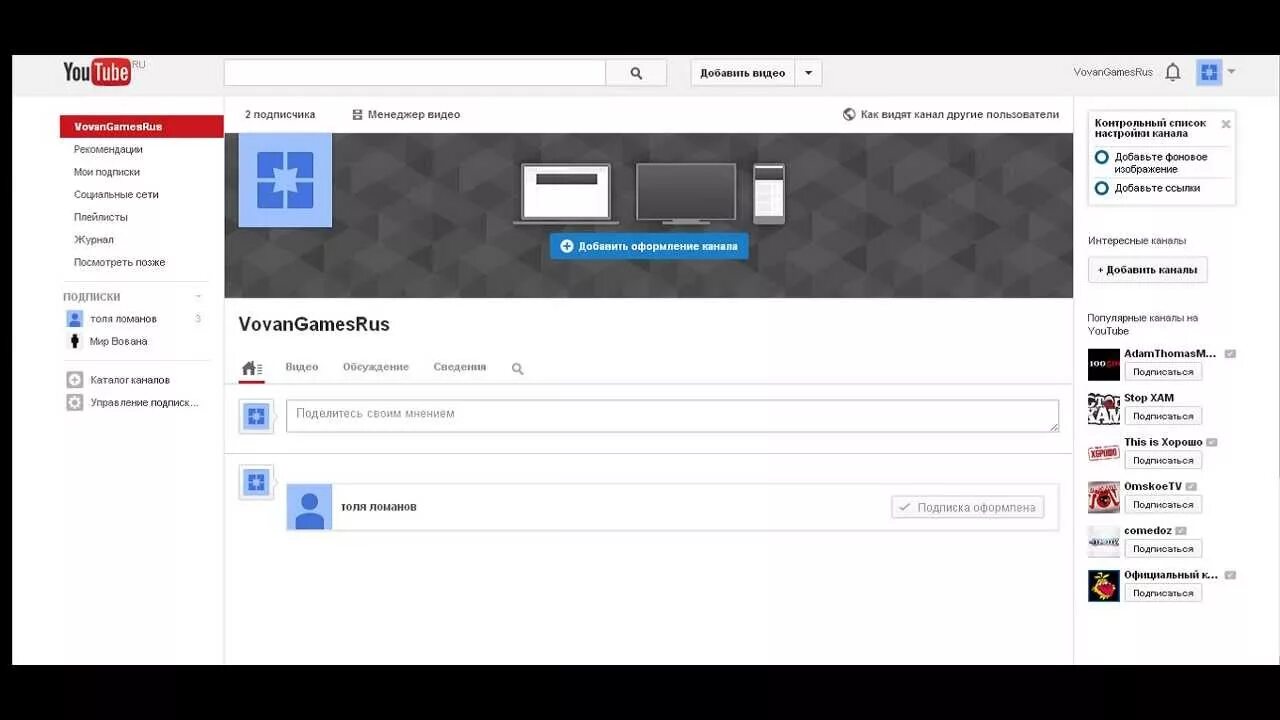The width and height of the screenshot is (1280, 720).
Task: Switch to the Сведения tab
Action: tap(460, 367)
